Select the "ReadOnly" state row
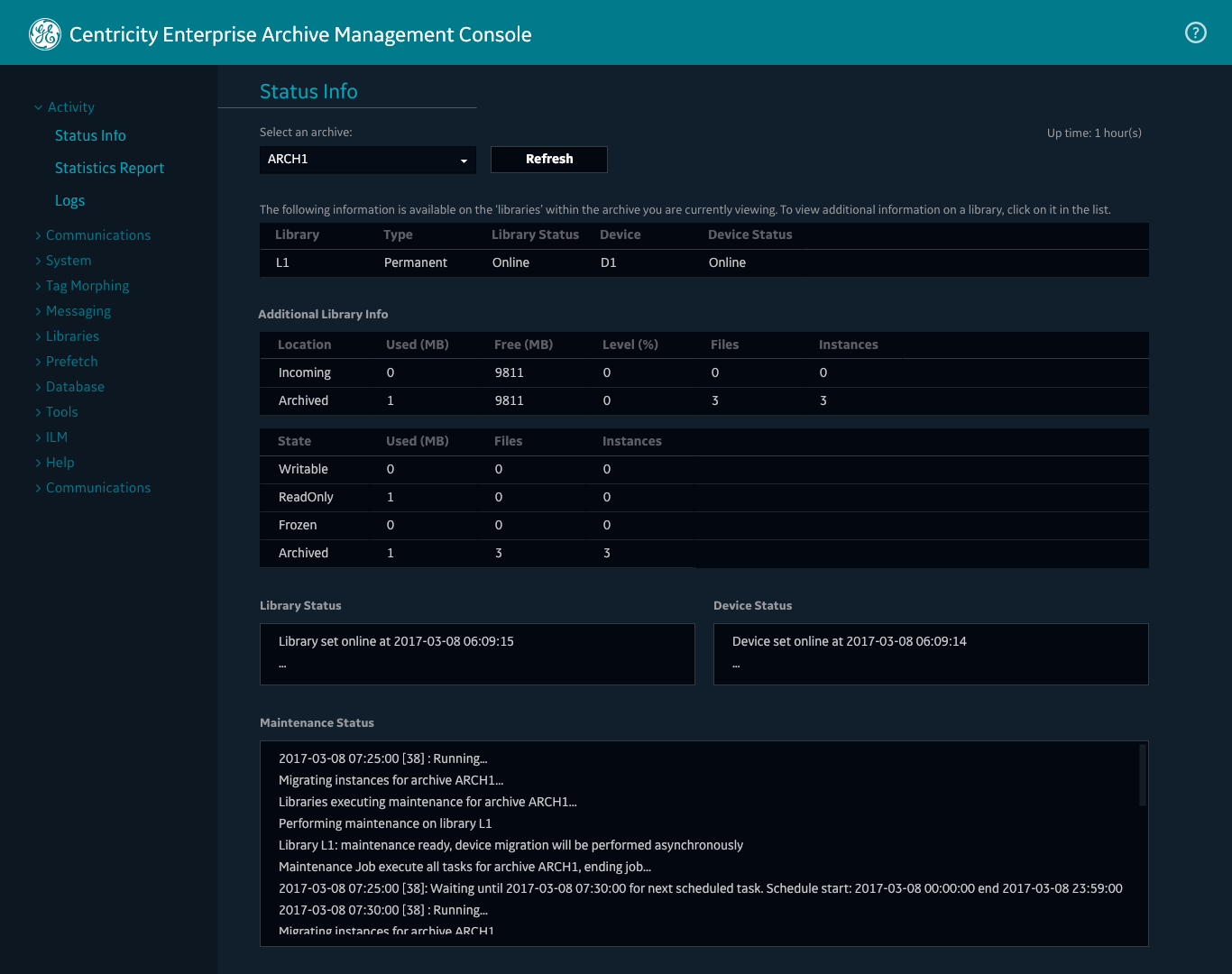 coord(704,497)
